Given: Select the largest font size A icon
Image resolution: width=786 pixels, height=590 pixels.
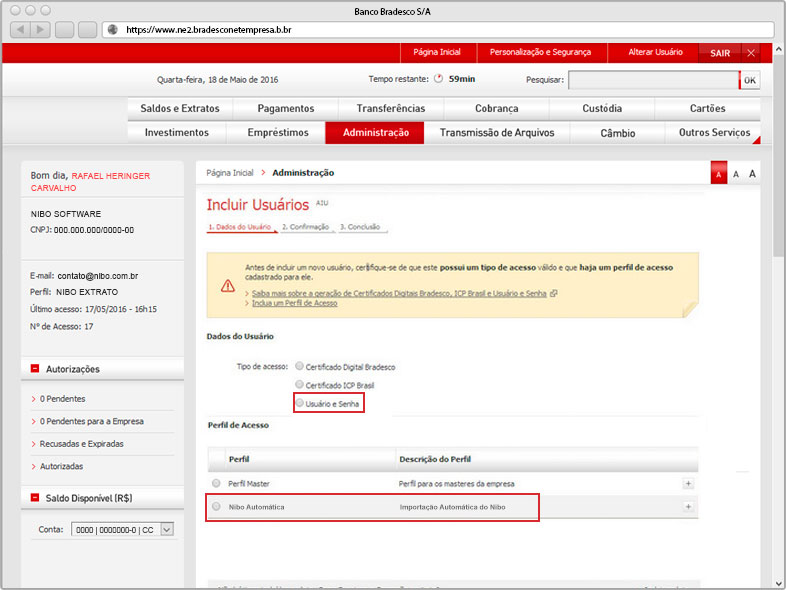Looking at the screenshot, I should pyautogui.click(x=753, y=174).
